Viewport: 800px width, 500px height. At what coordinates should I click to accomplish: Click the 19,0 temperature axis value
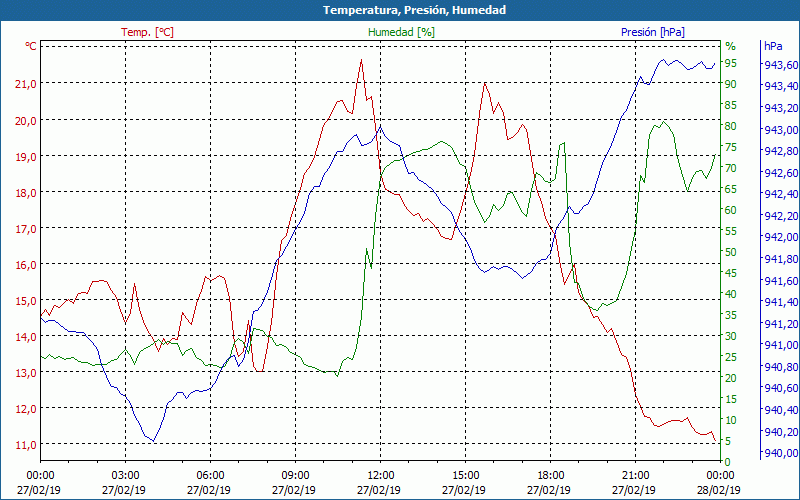coord(26,157)
